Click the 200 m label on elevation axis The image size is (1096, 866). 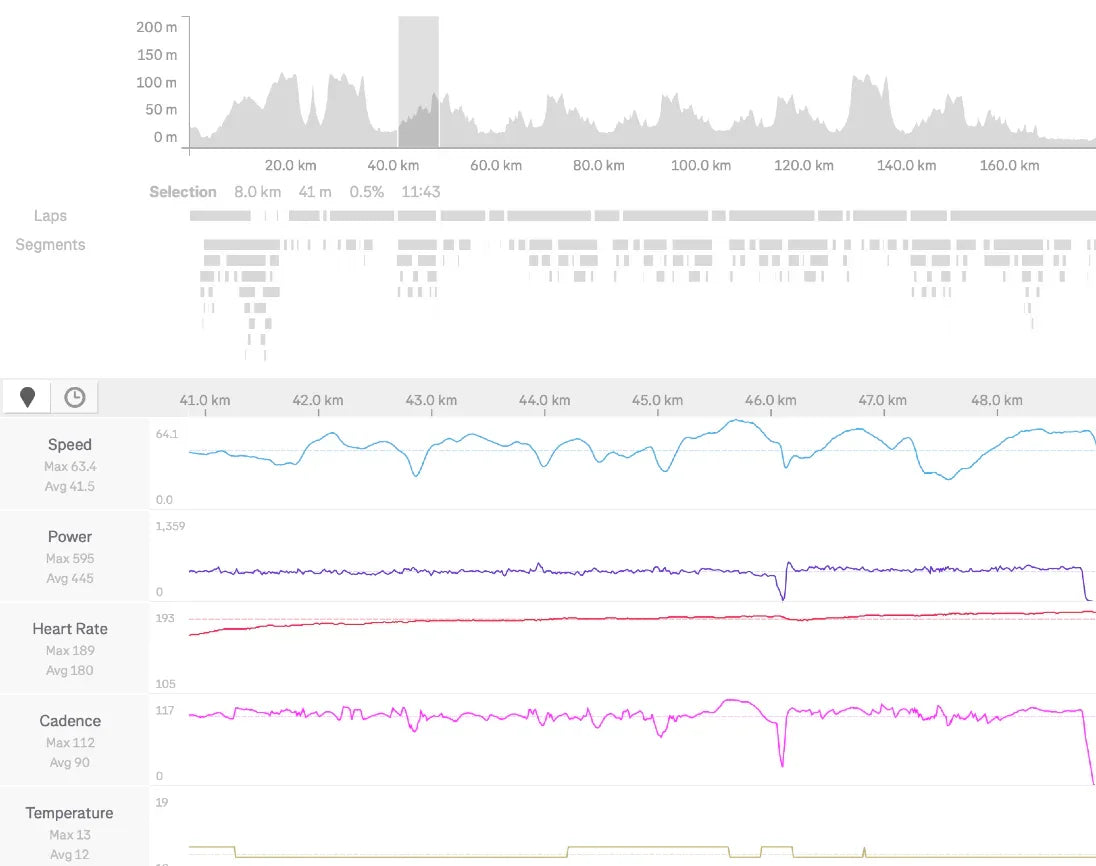tap(157, 27)
